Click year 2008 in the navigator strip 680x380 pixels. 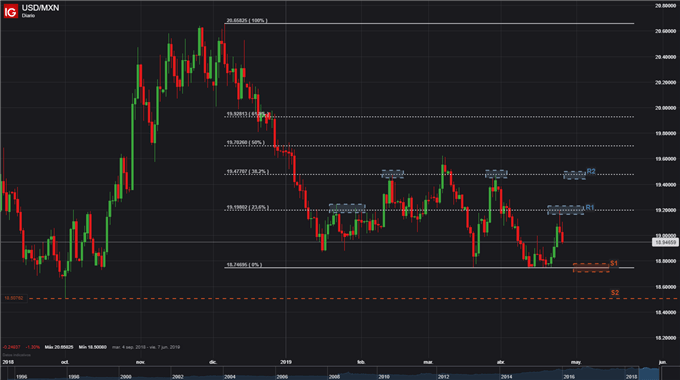[334, 377]
